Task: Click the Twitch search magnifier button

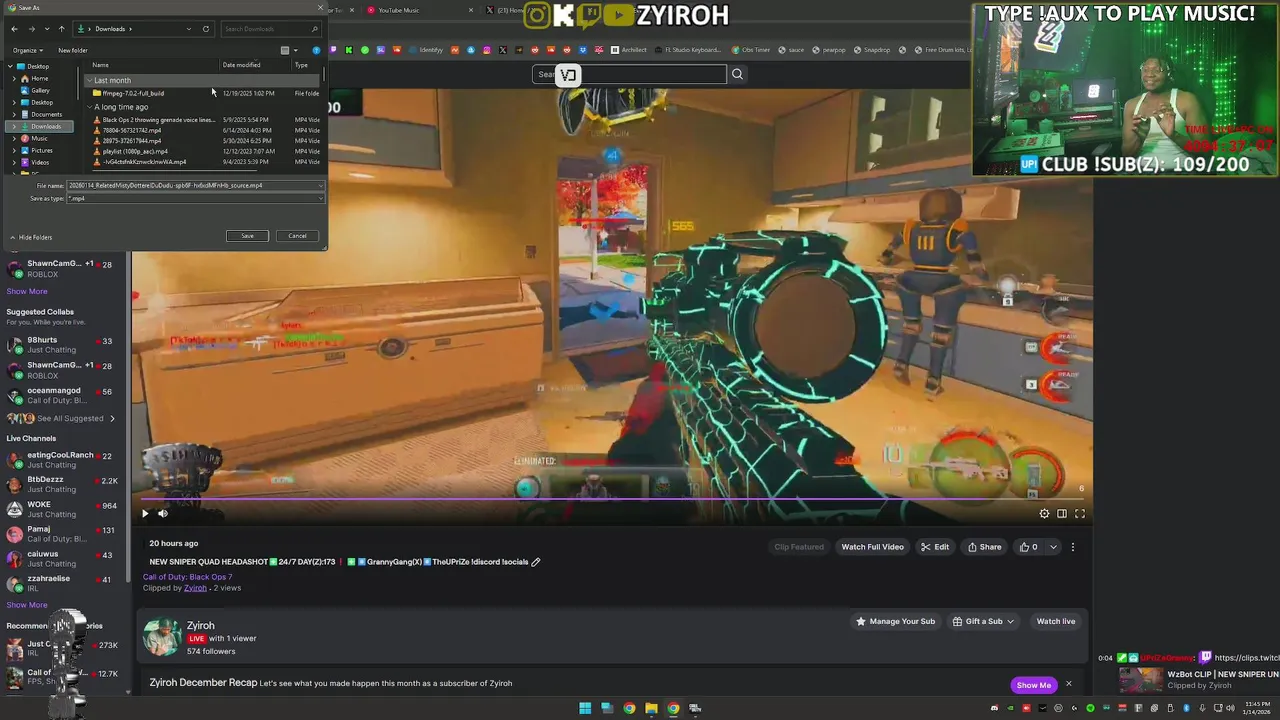Action: [737, 74]
